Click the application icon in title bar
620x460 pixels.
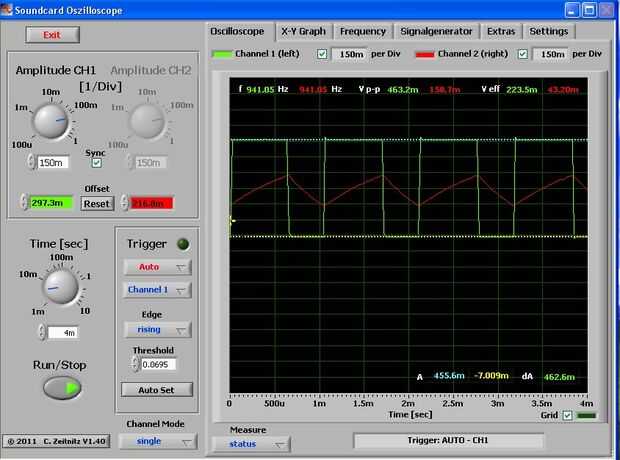8,9
